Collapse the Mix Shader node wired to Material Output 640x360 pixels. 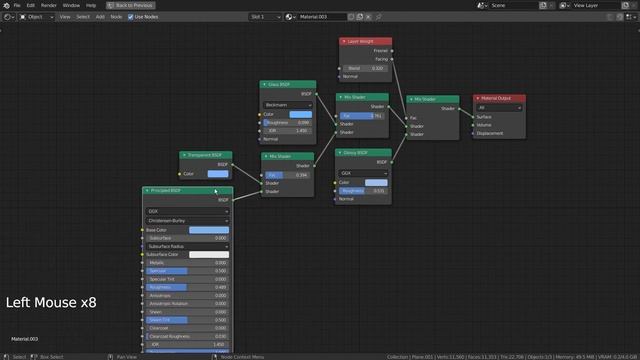(x=411, y=99)
